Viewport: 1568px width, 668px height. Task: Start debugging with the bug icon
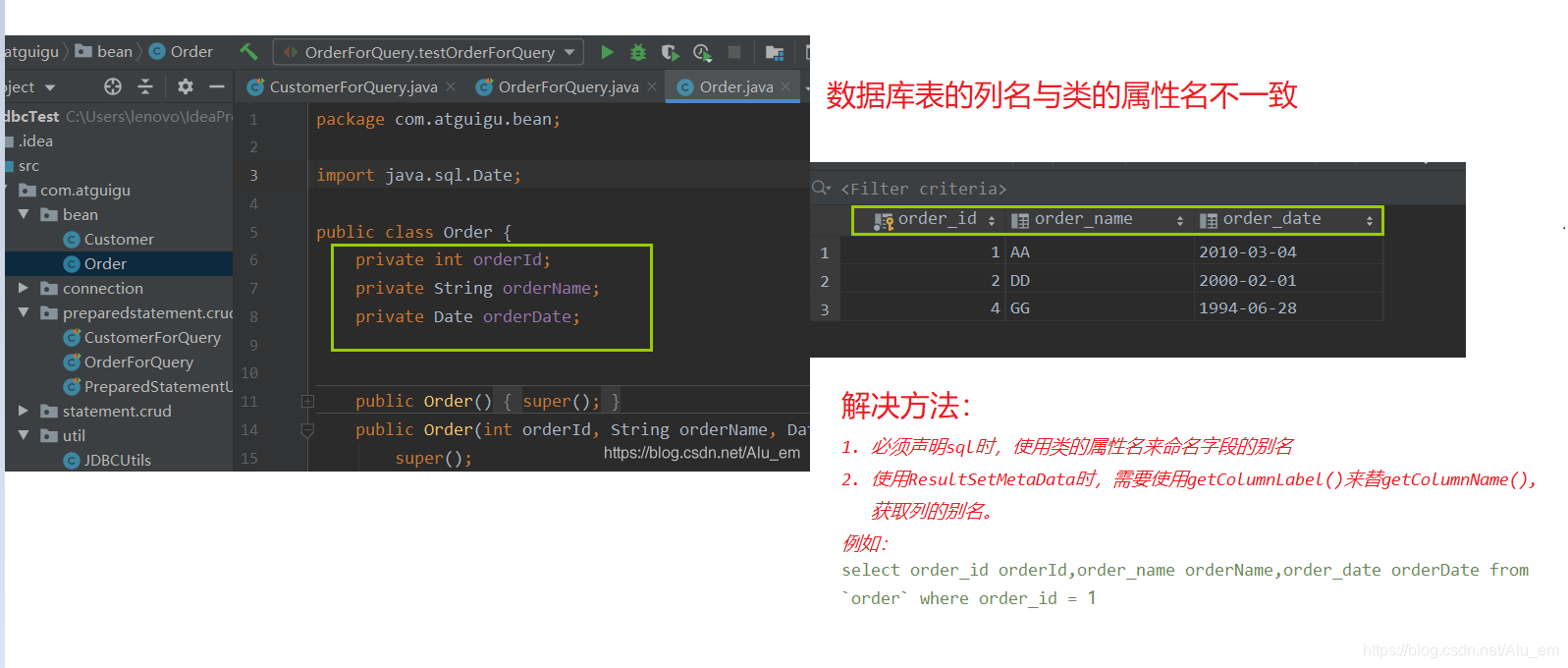tap(638, 52)
